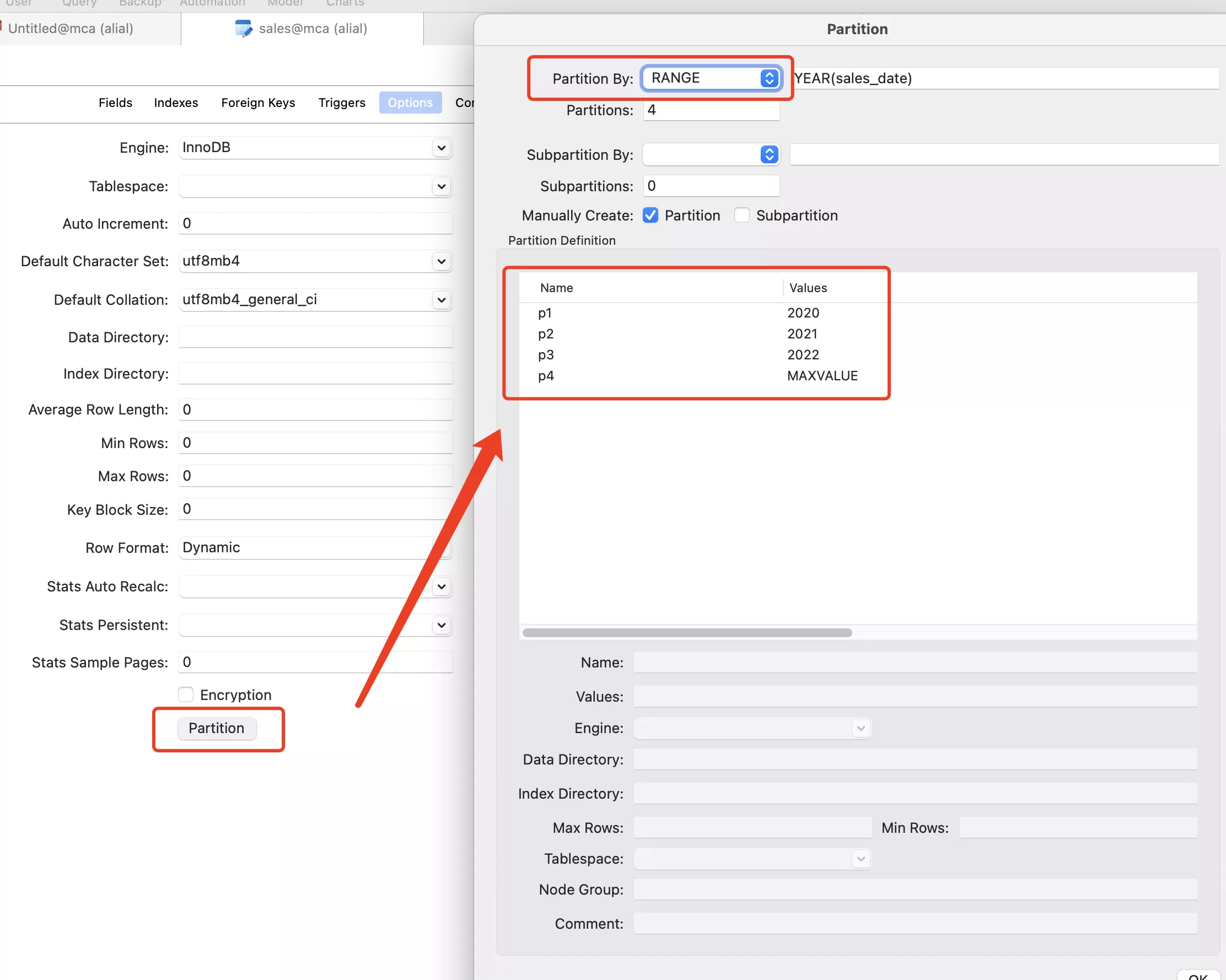This screenshot has height=980, width=1226.
Task: Click the partition Data Directory field
Action: click(x=916, y=760)
